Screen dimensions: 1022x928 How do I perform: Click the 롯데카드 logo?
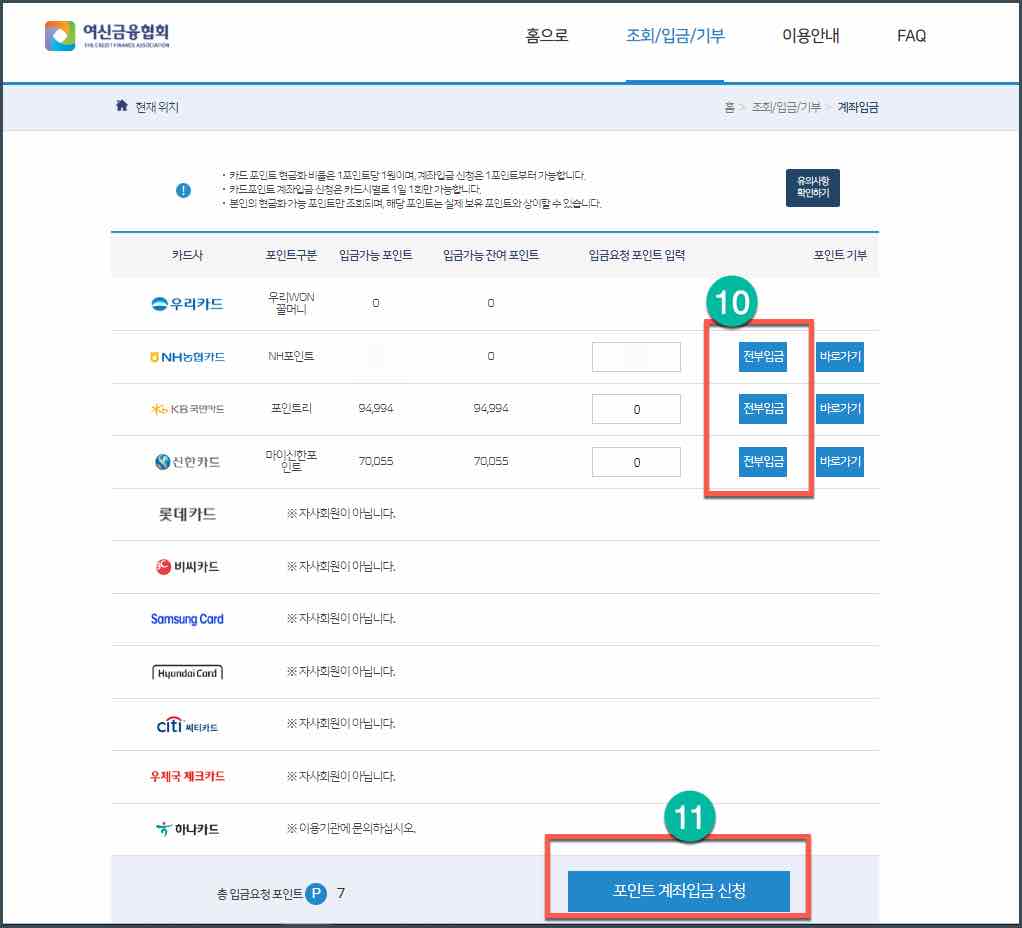[187, 514]
